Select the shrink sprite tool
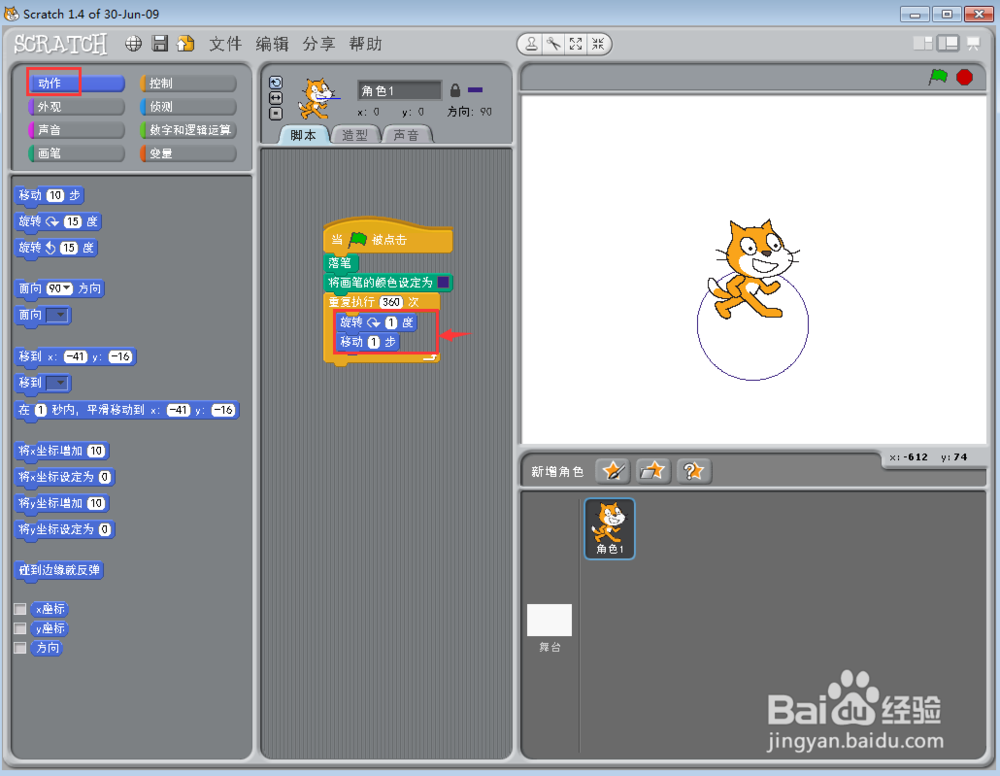 point(598,44)
